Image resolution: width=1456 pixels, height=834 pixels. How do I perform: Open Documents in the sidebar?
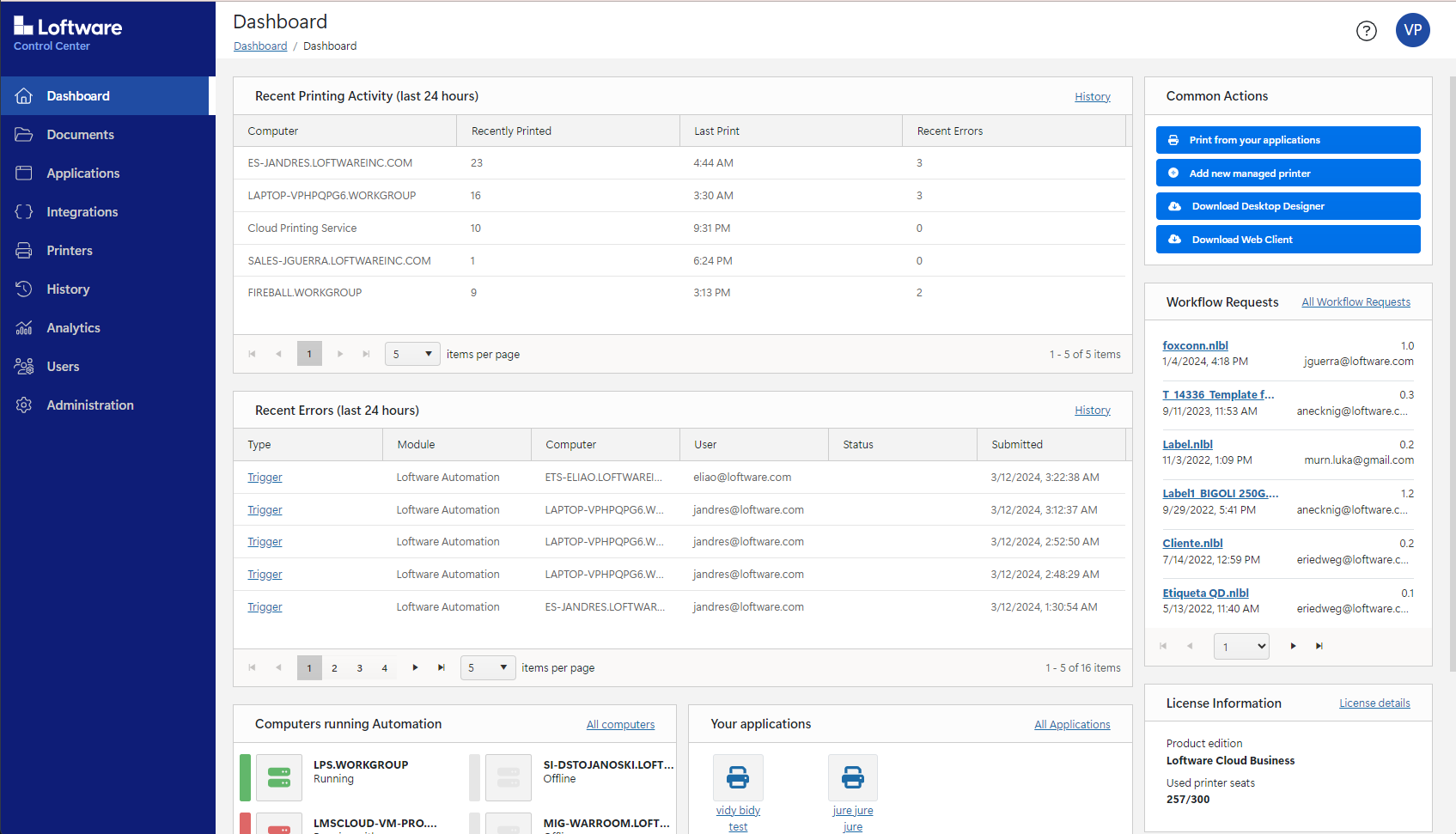tap(80, 135)
